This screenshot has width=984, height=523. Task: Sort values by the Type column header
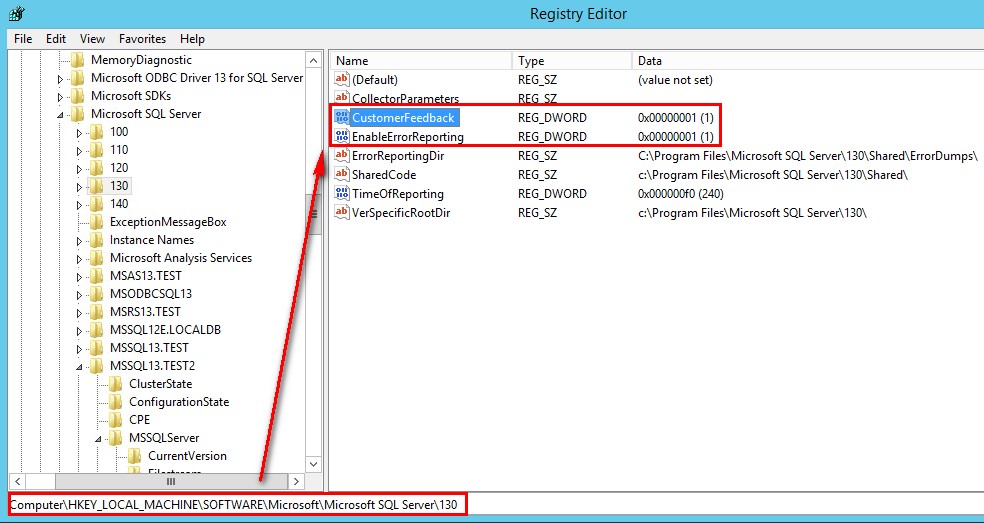click(572, 61)
